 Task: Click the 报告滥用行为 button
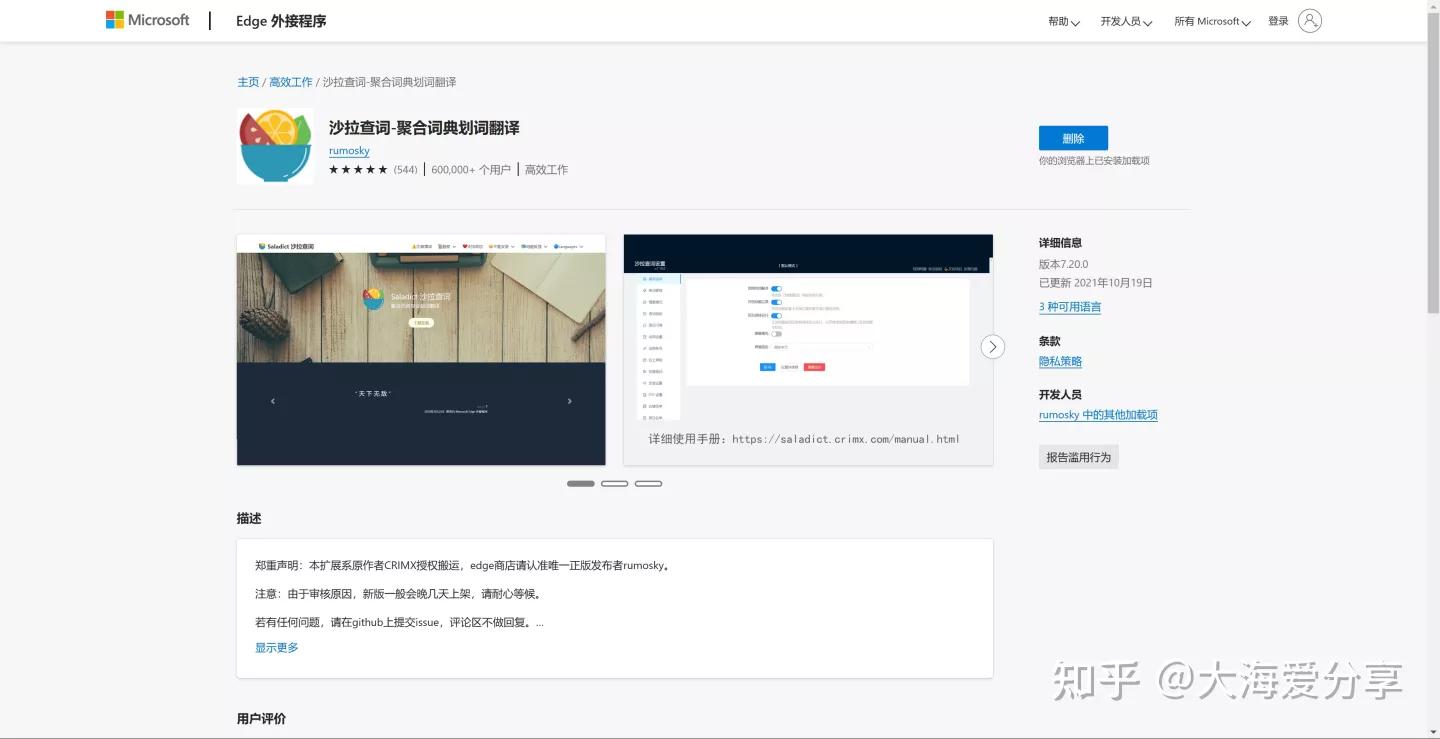(1078, 456)
